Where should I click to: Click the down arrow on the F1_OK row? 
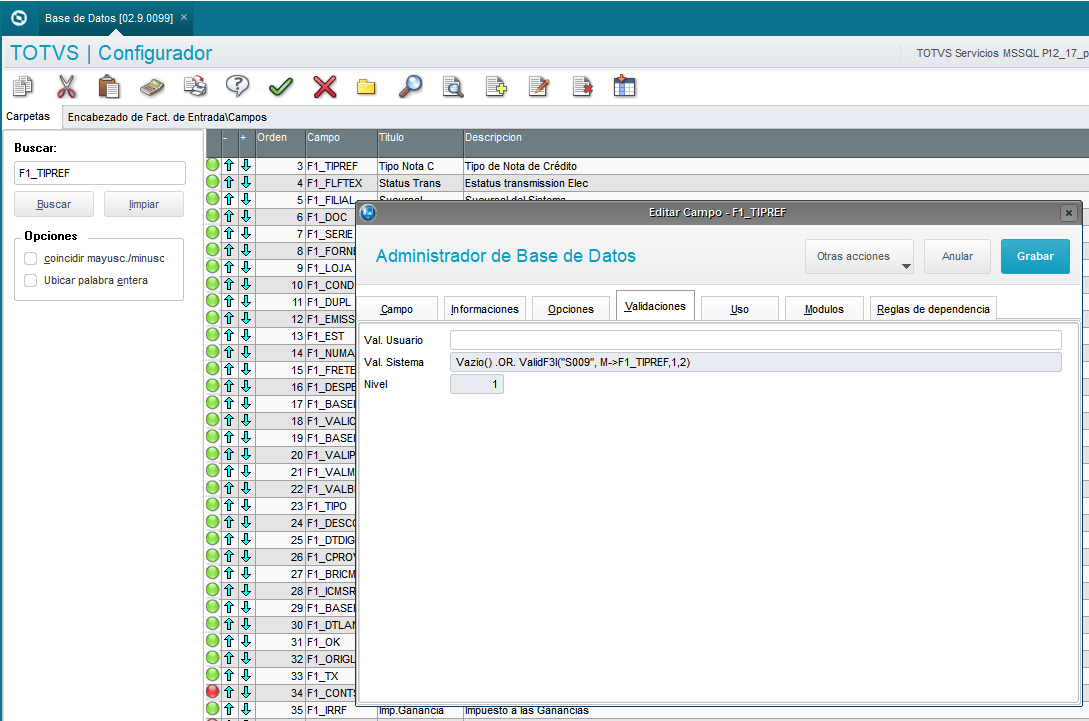coord(246,642)
